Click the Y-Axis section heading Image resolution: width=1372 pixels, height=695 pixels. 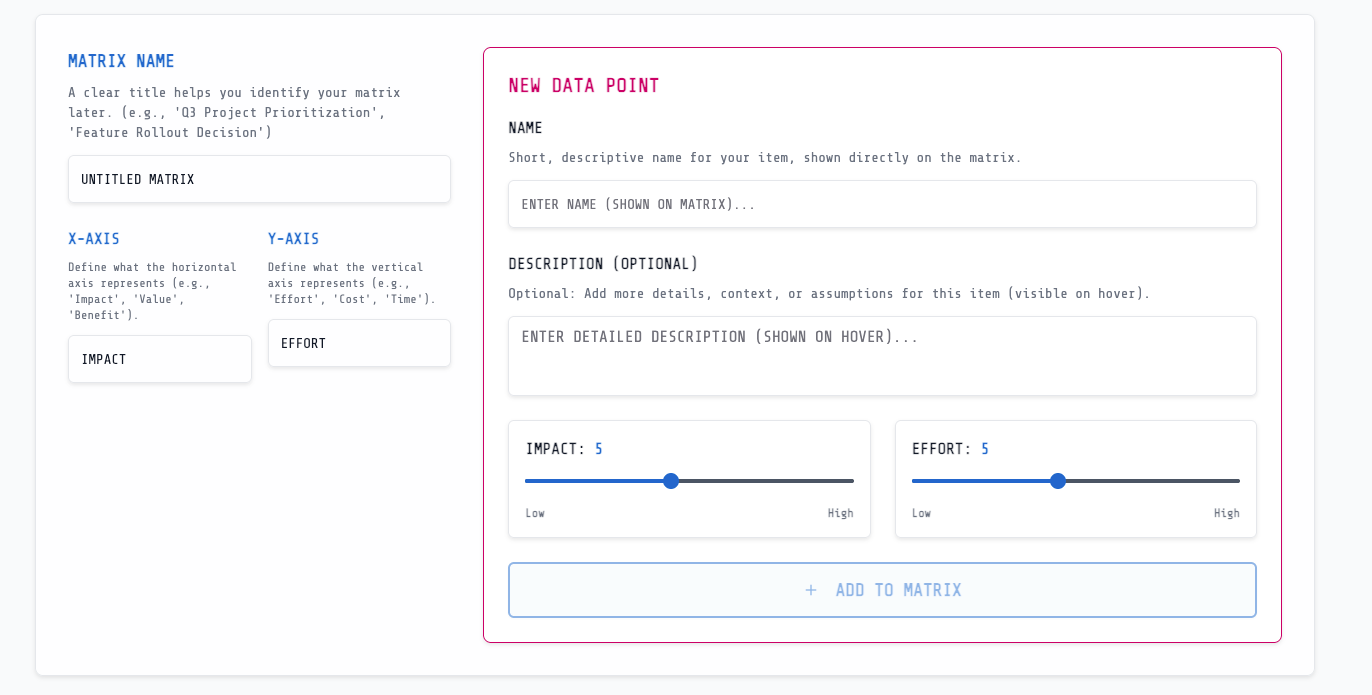(293, 239)
